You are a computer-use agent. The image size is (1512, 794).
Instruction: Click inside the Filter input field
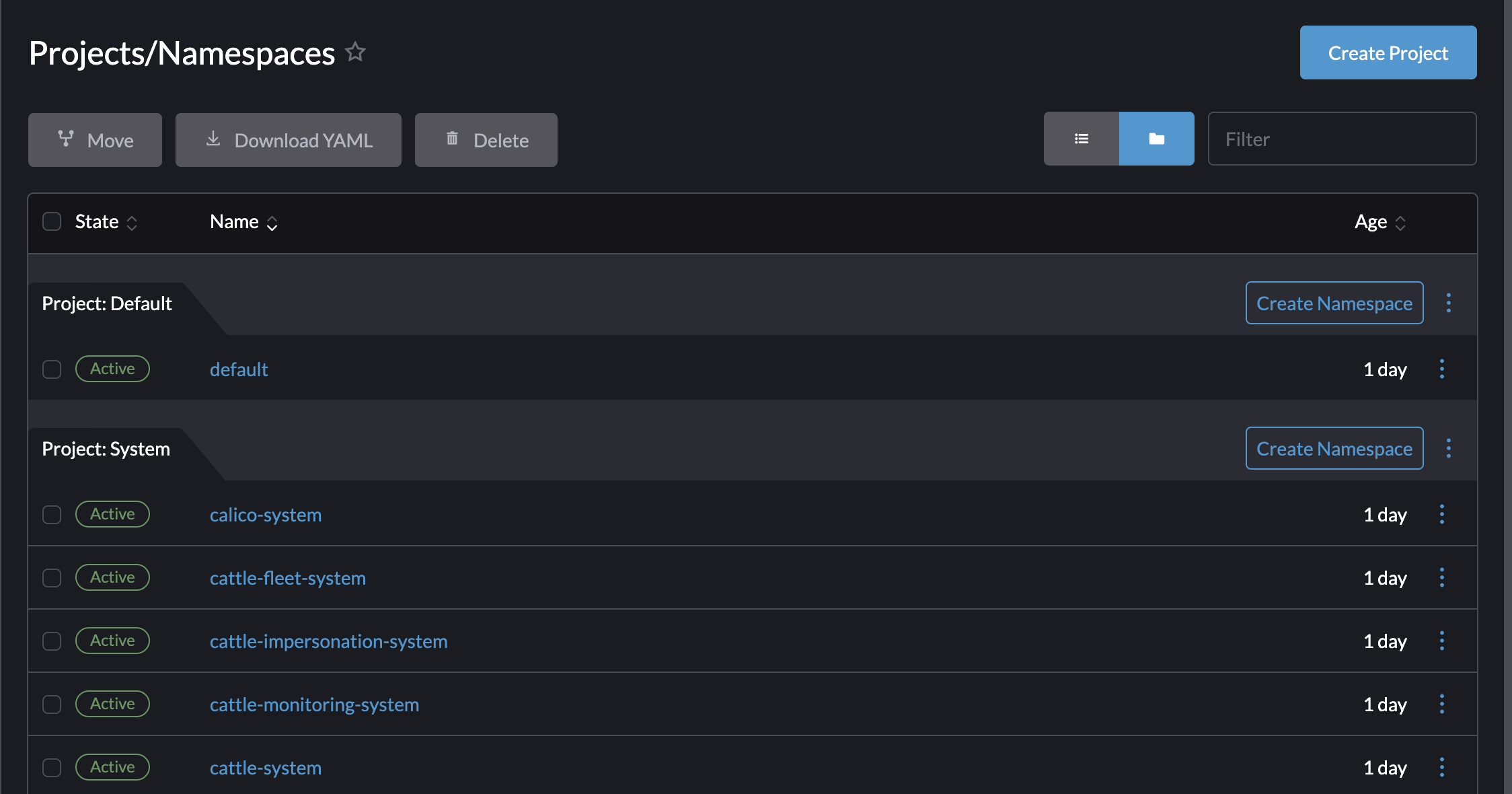pos(1342,139)
